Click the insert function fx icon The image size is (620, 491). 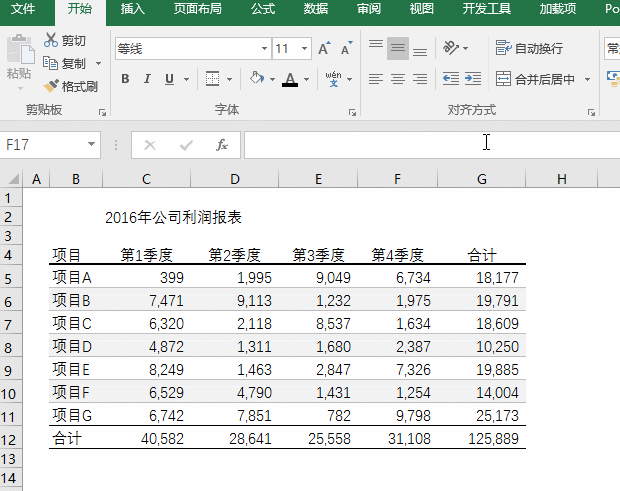(x=222, y=145)
